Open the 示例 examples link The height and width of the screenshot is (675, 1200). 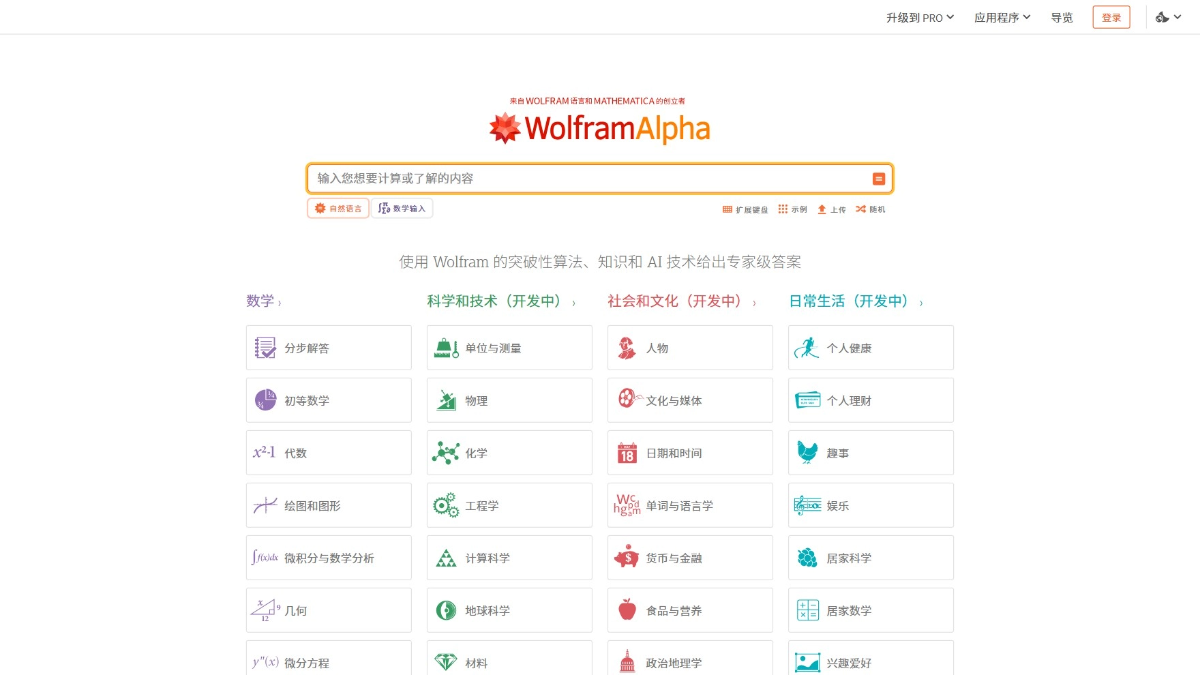pyautogui.click(x=792, y=209)
